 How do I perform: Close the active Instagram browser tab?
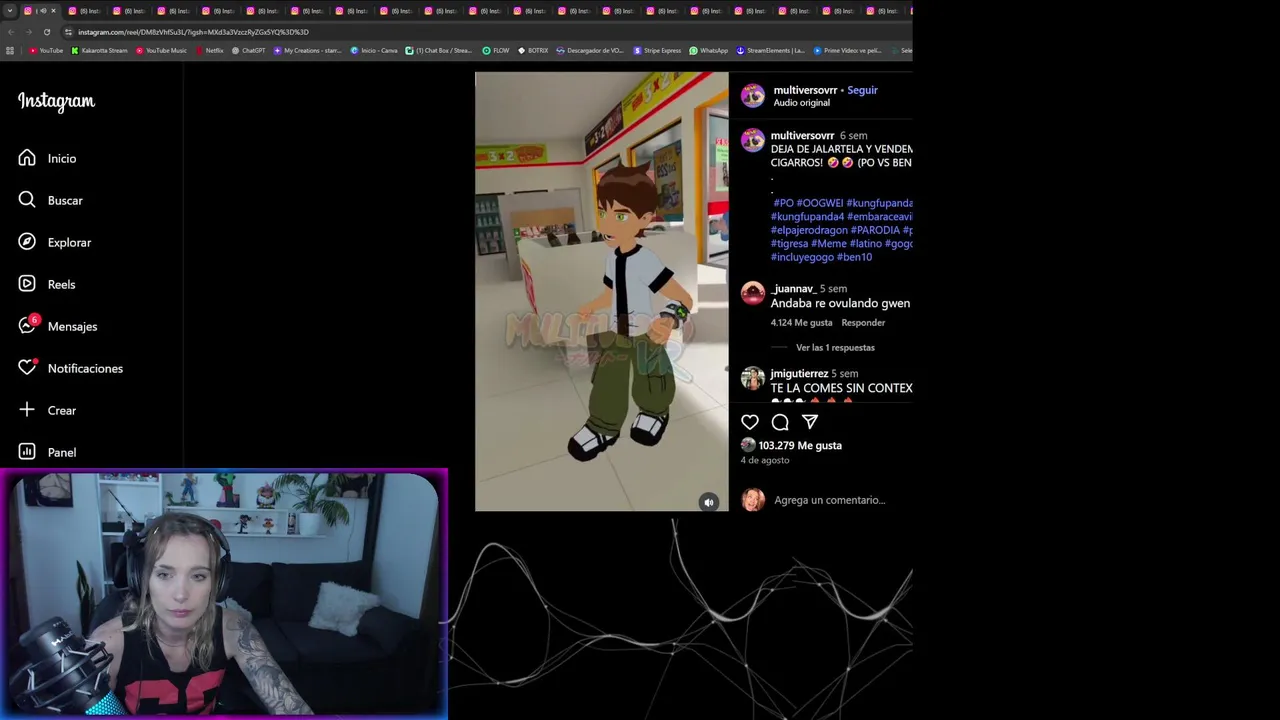click(53, 11)
